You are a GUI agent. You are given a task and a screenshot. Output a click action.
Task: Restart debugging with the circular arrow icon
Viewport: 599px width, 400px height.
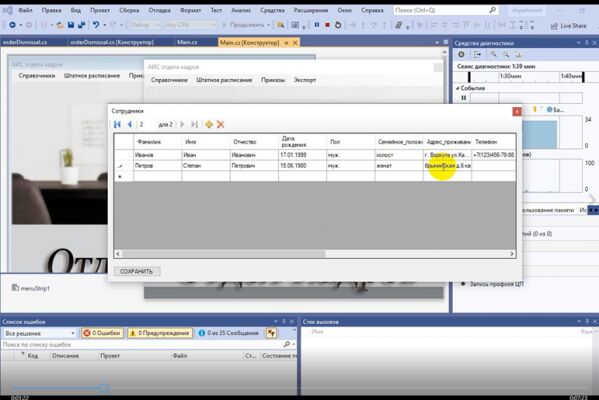click(338, 25)
